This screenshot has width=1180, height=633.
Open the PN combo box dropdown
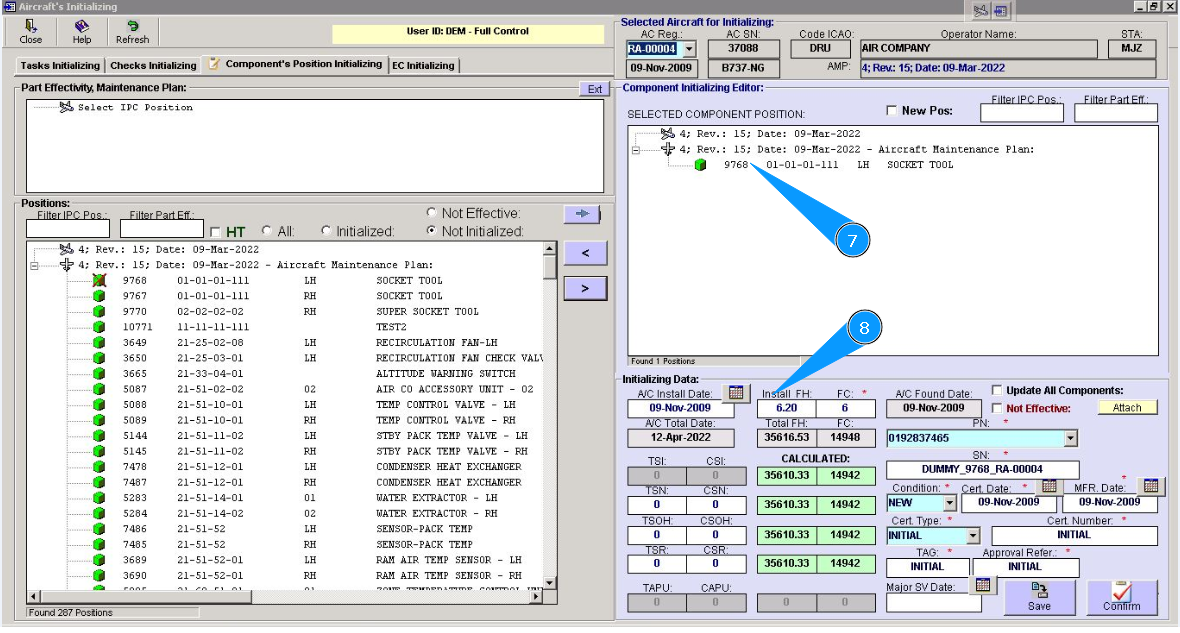1071,438
